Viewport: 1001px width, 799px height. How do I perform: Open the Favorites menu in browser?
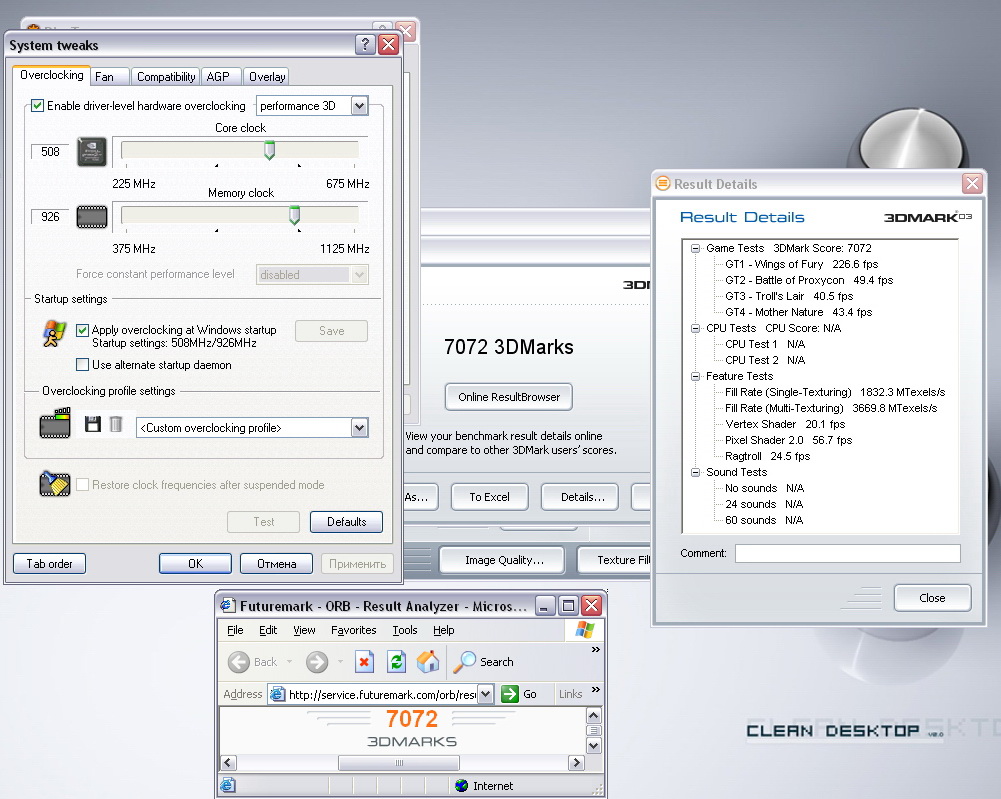tap(354, 630)
